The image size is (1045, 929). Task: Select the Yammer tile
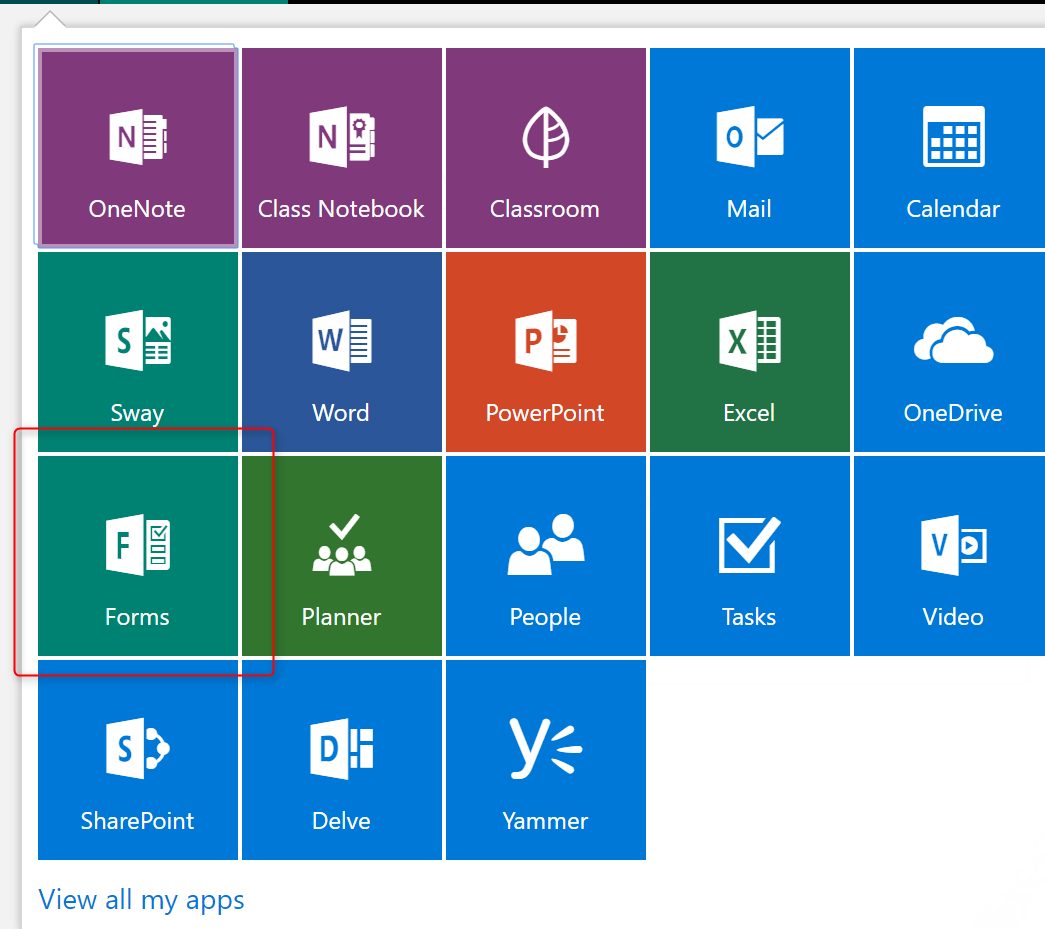[x=546, y=759]
